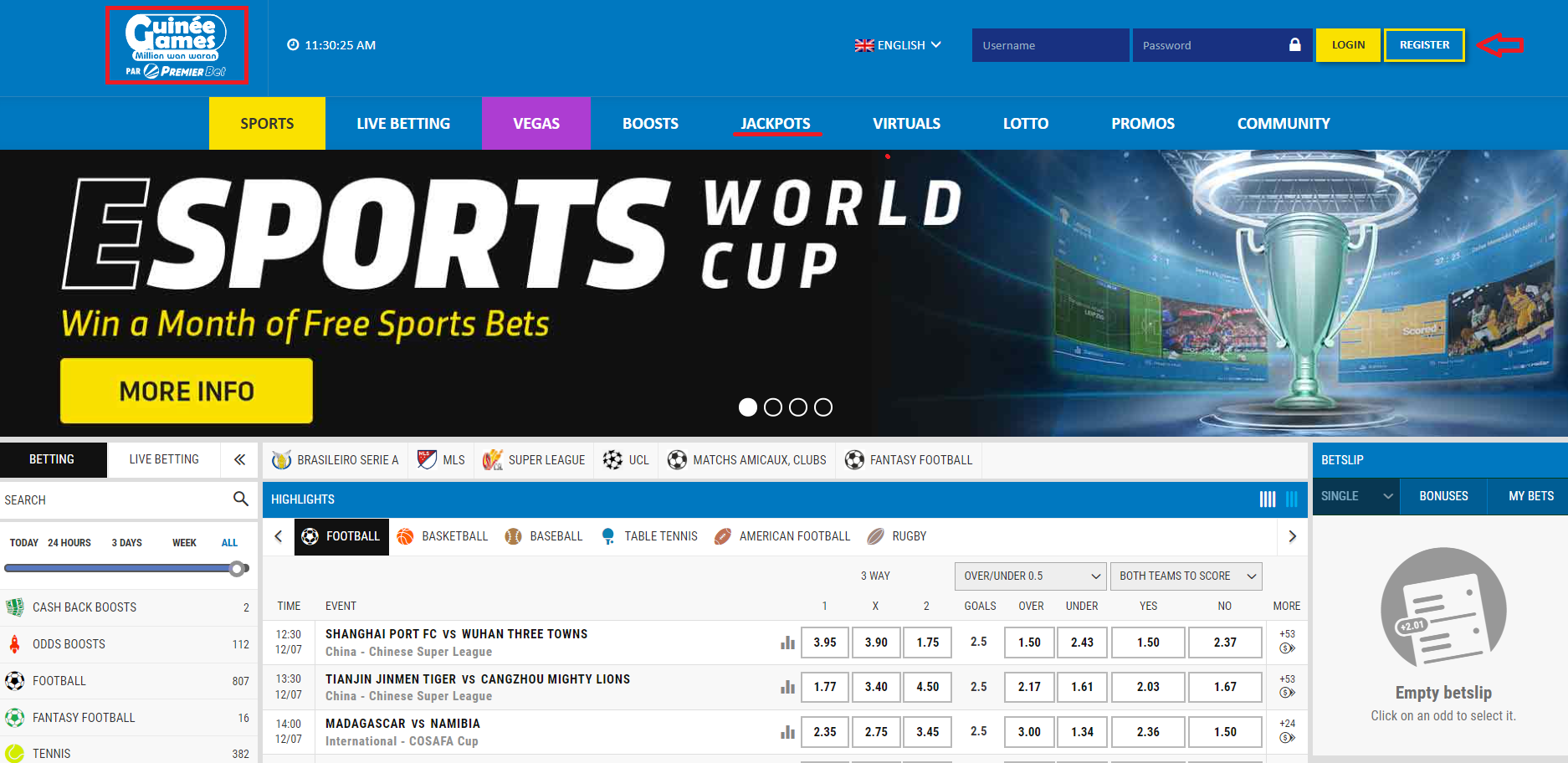Expand +53 markets for Shanghai Port match
This screenshot has width=1568, height=763.
point(1287,642)
